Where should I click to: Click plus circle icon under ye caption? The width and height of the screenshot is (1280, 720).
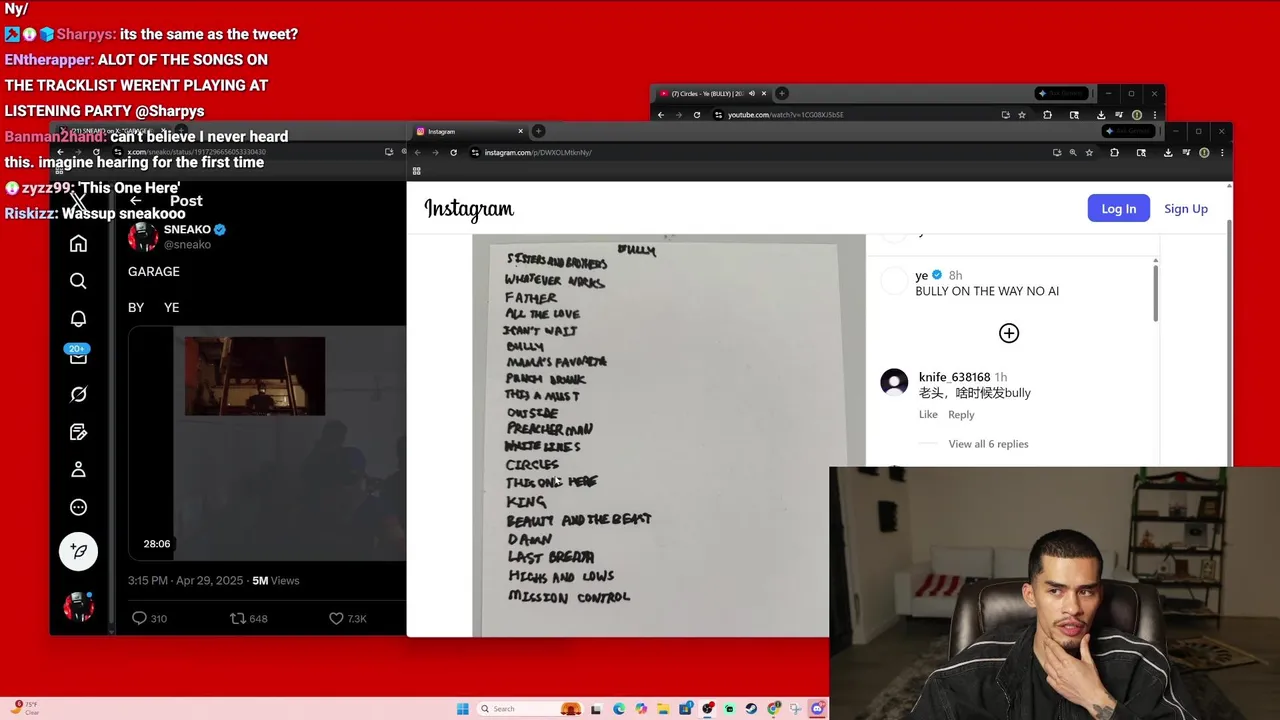click(x=1009, y=333)
